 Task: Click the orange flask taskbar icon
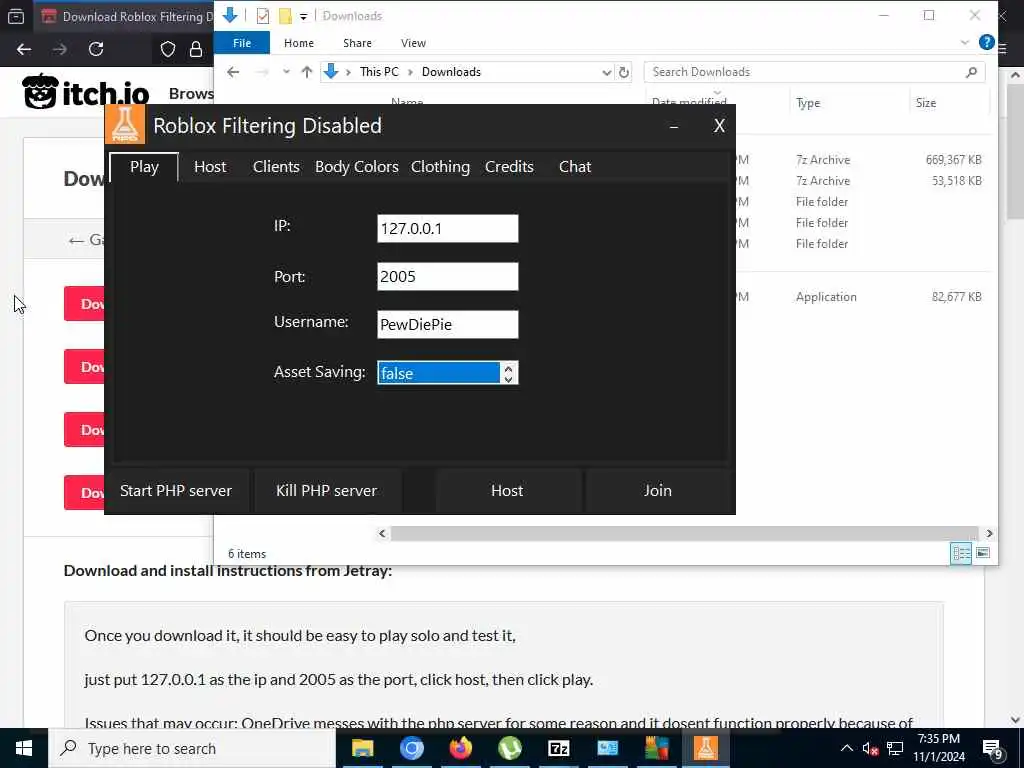(x=705, y=748)
